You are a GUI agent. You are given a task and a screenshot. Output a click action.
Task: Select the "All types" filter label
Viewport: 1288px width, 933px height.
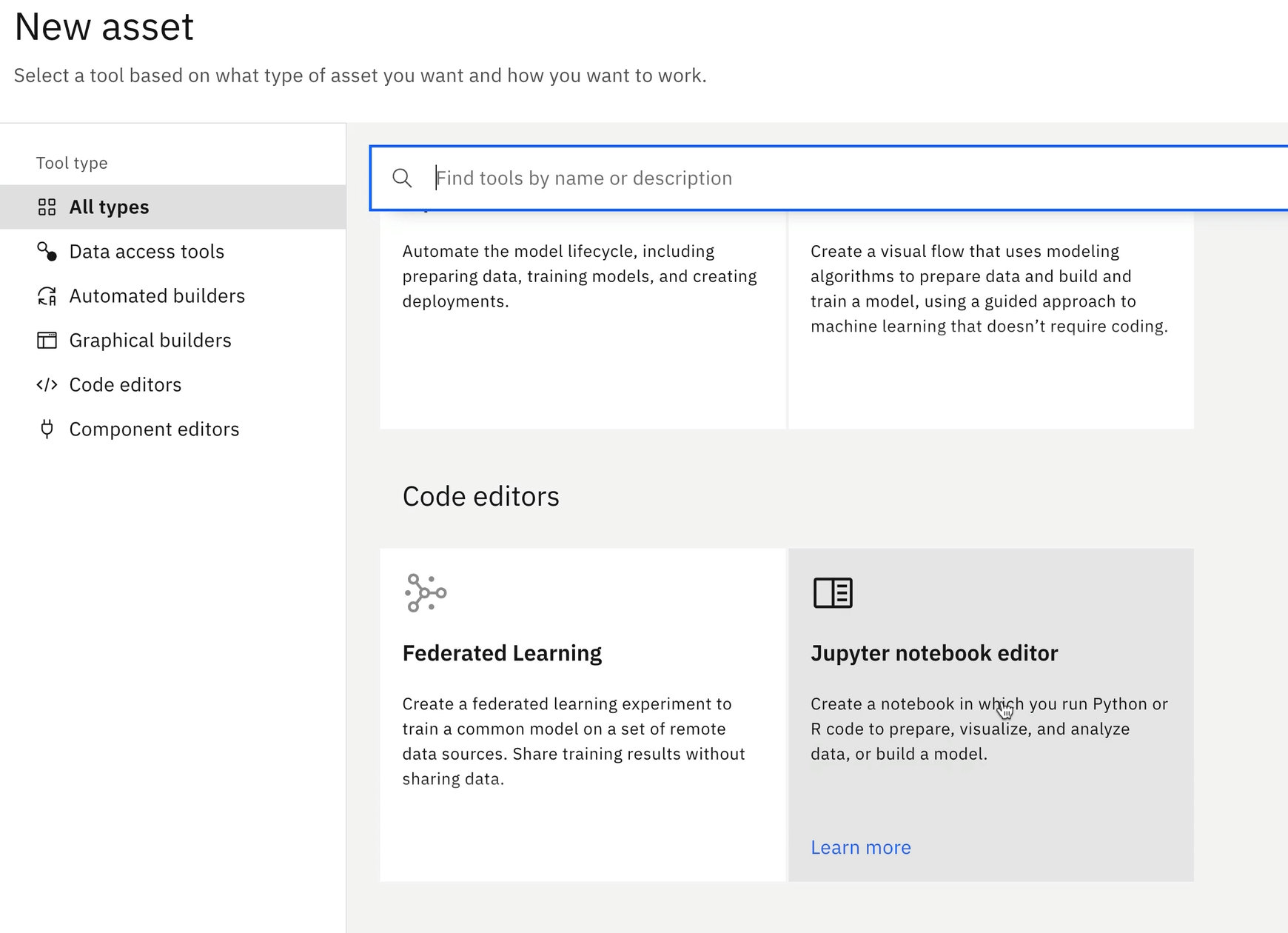109,207
